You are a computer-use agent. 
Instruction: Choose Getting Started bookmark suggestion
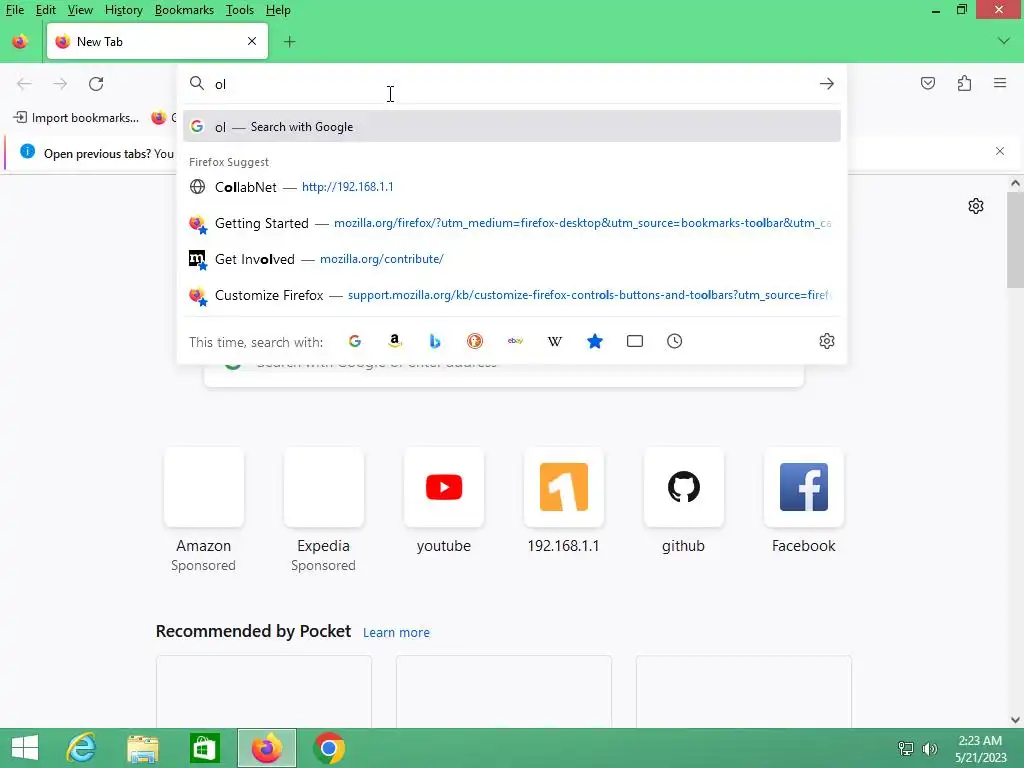[511, 223]
